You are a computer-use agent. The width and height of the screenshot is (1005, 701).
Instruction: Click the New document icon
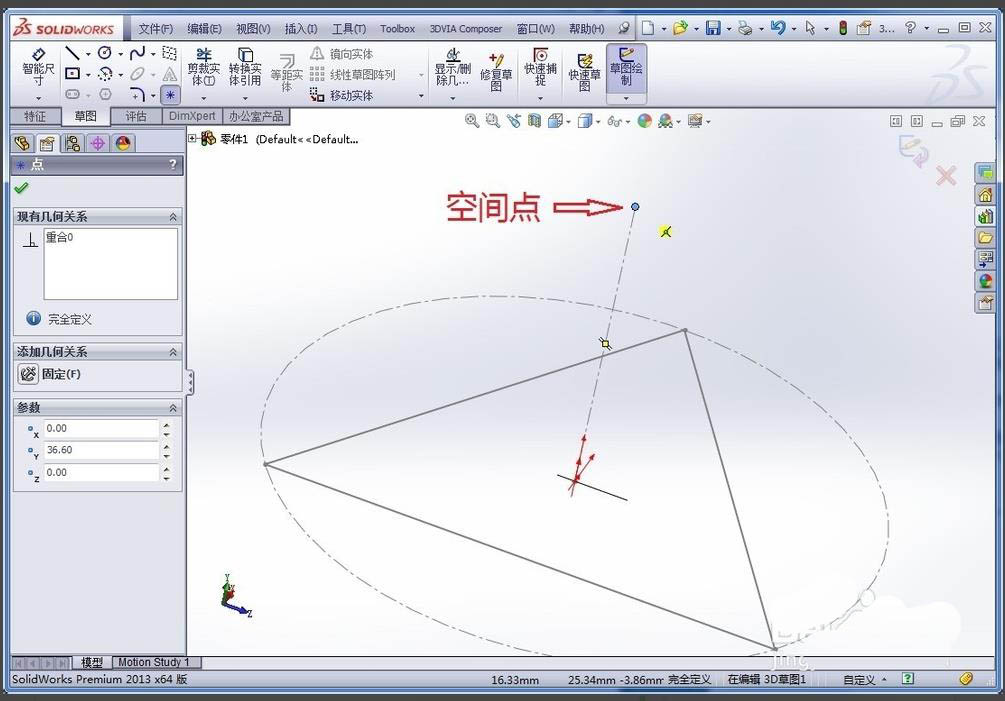[649, 28]
